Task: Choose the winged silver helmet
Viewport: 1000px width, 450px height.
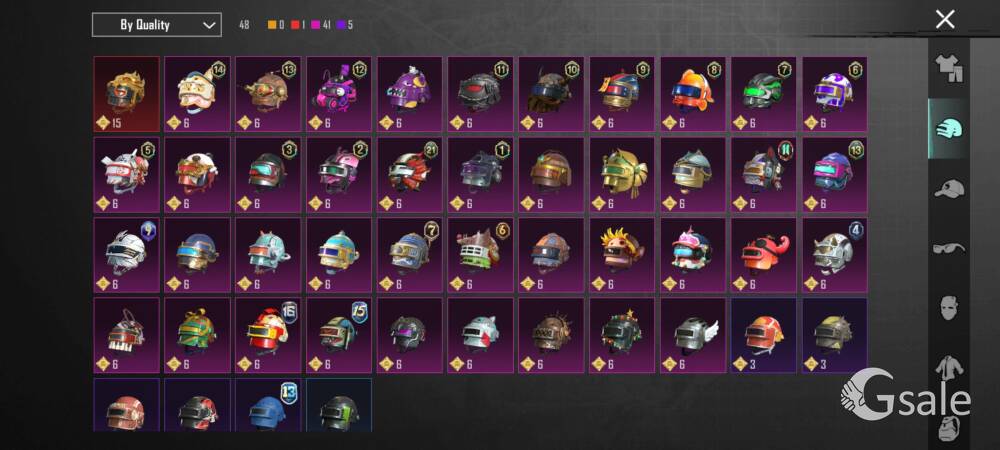Action: [693, 335]
